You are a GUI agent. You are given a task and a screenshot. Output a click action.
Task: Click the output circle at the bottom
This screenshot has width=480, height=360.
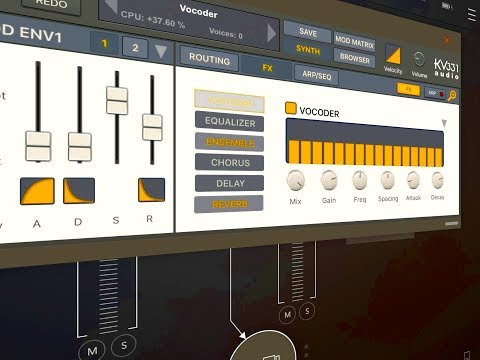tap(263, 346)
